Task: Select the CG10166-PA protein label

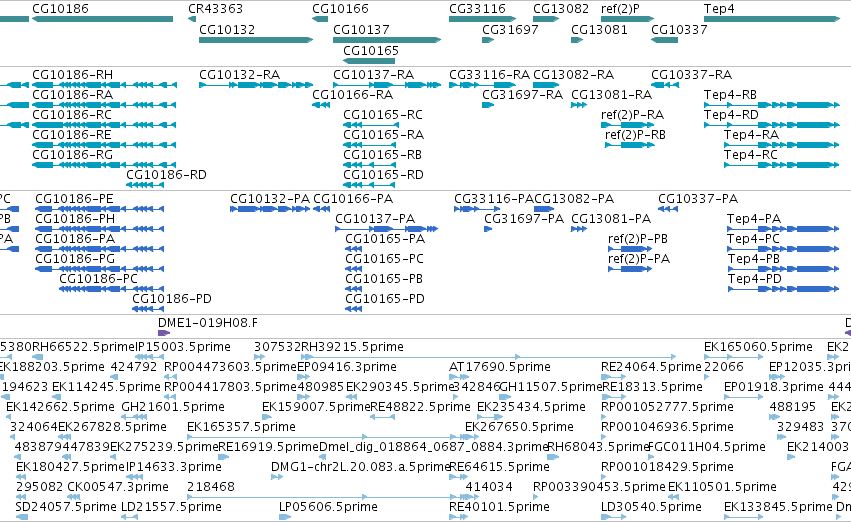Action: 353,199
